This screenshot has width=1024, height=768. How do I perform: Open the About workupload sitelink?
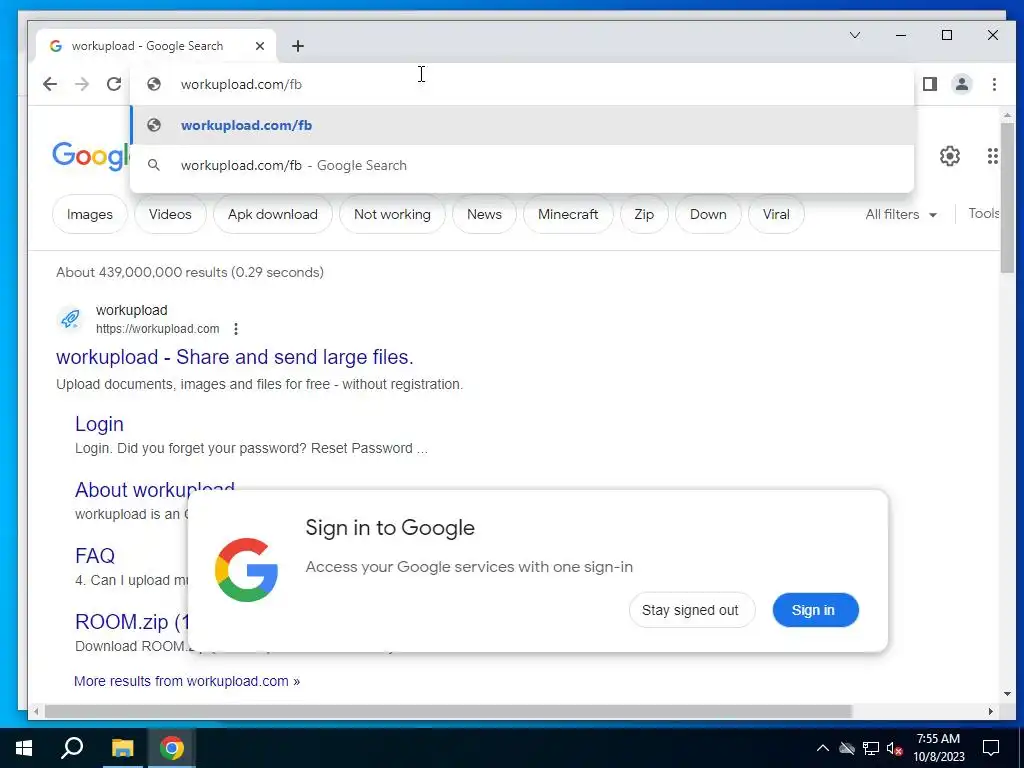(155, 490)
